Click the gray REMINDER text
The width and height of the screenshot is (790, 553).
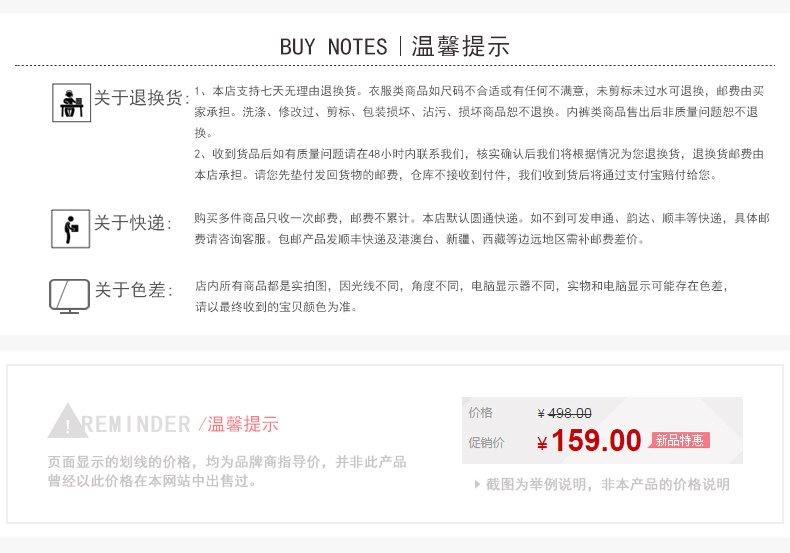136,424
